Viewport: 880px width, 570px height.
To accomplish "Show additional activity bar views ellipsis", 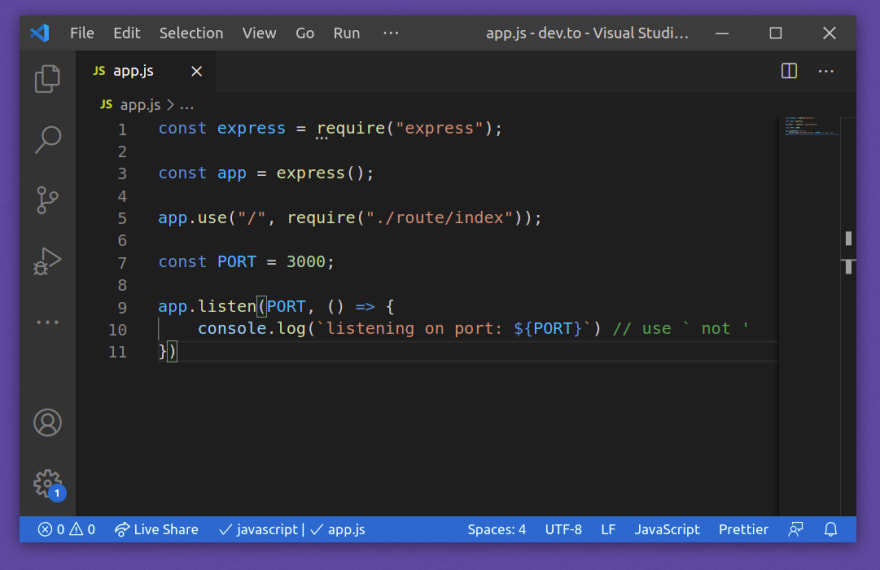I will click(47, 322).
